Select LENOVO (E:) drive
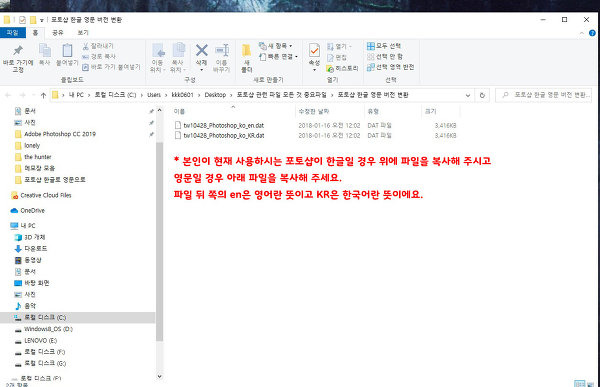Image resolution: width=600 pixels, height=387 pixels. pos(35,340)
